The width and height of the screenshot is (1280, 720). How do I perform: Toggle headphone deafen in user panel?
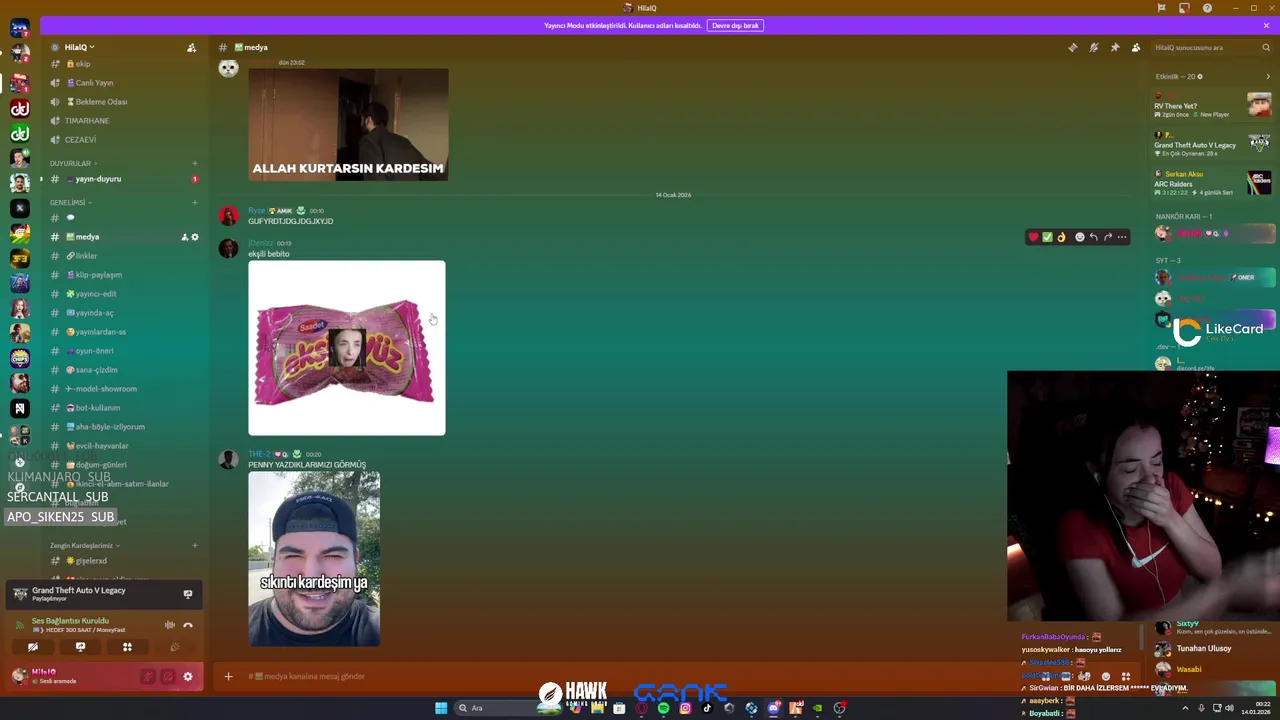(x=167, y=677)
